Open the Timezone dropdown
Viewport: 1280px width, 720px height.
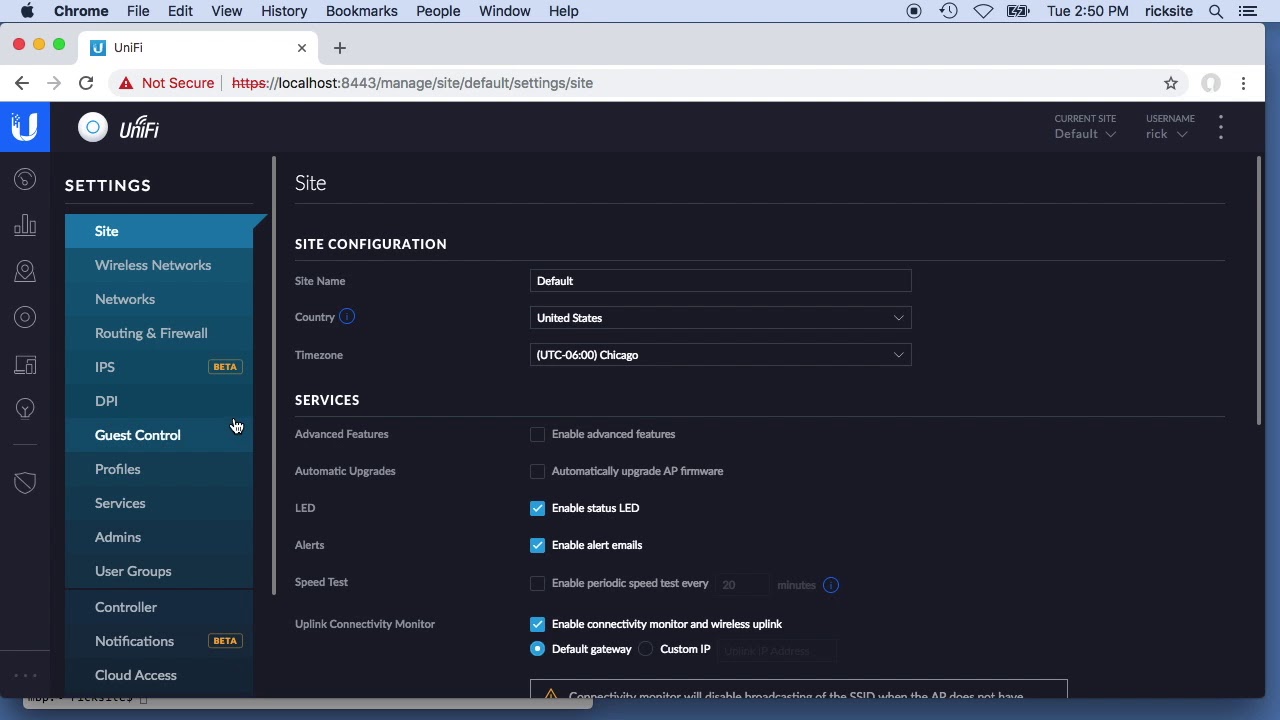[x=720, y=355]
